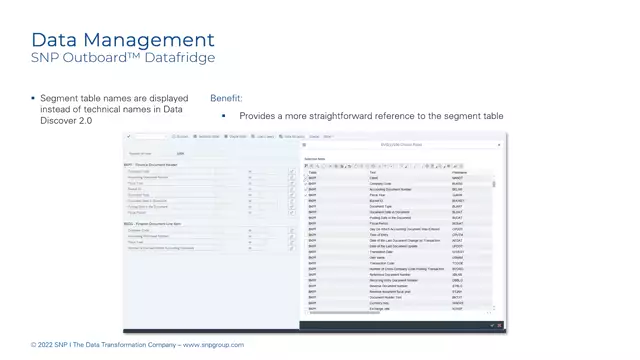Screen dimensions: 640x360
Task: Sort by the Table column header
Action: [313, 173]
